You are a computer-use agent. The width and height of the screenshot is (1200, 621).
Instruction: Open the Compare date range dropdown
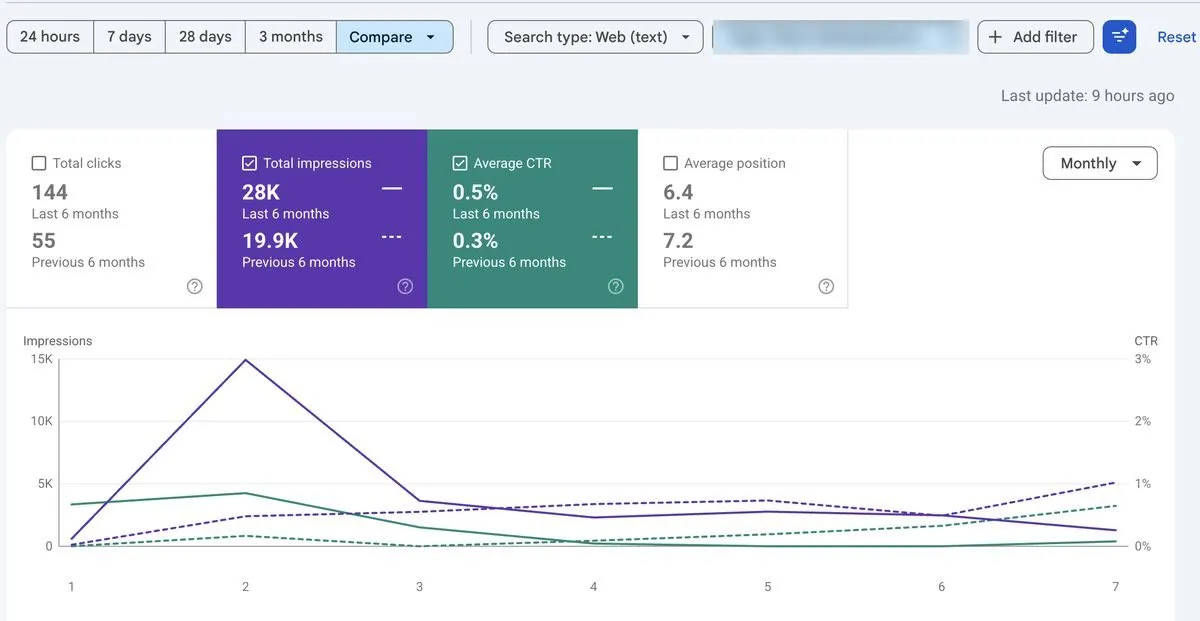[394, 37]
